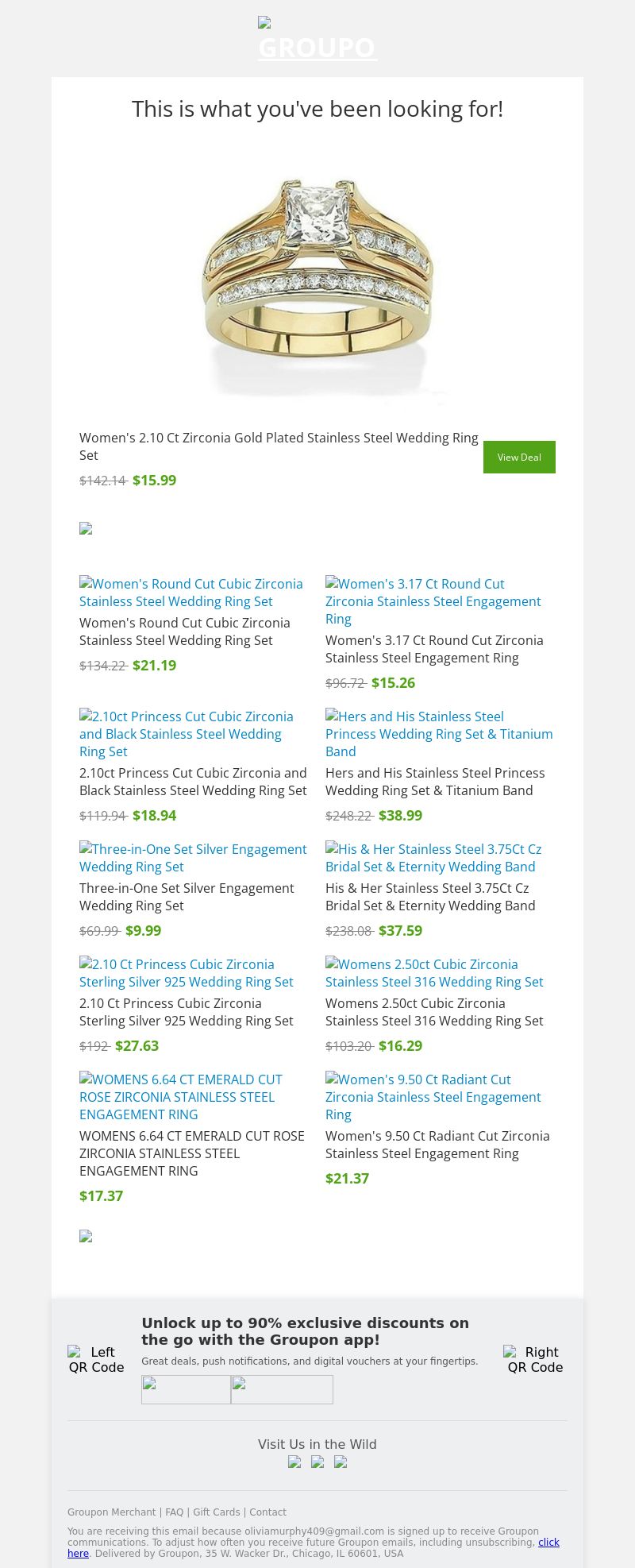This screenshot has width=635, height=1568.
Task: Click the leftmost social icon under Visit Us in the Wild
Action: tap(294, 1462)
